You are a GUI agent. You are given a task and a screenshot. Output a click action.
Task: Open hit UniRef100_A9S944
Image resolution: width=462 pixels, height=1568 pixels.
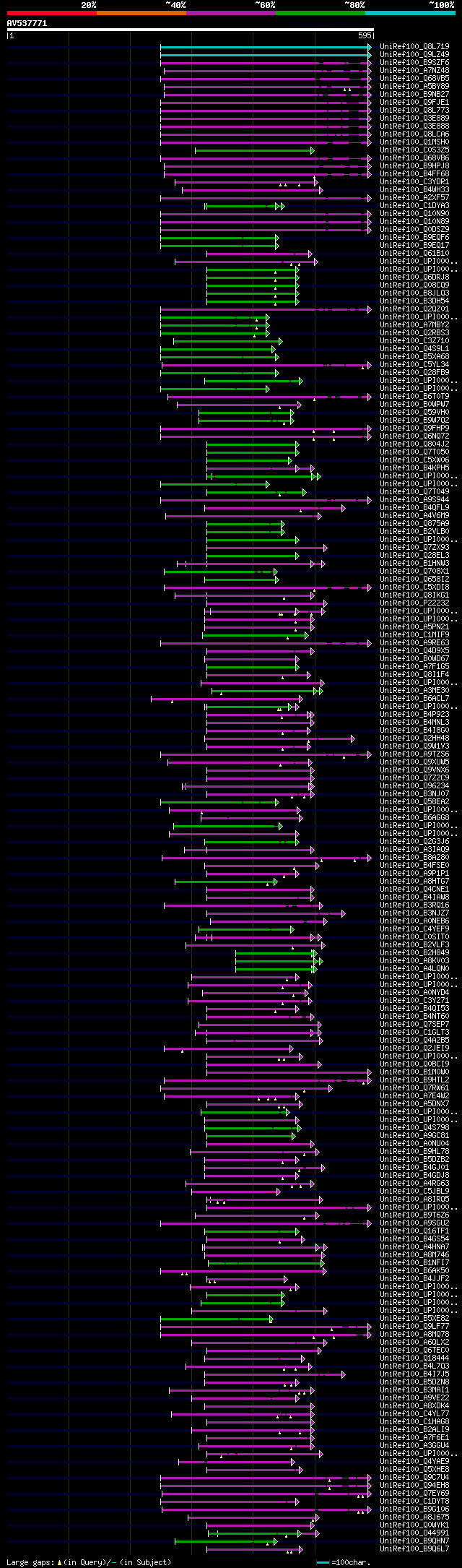pyautogui.click(x=414, y=500)
